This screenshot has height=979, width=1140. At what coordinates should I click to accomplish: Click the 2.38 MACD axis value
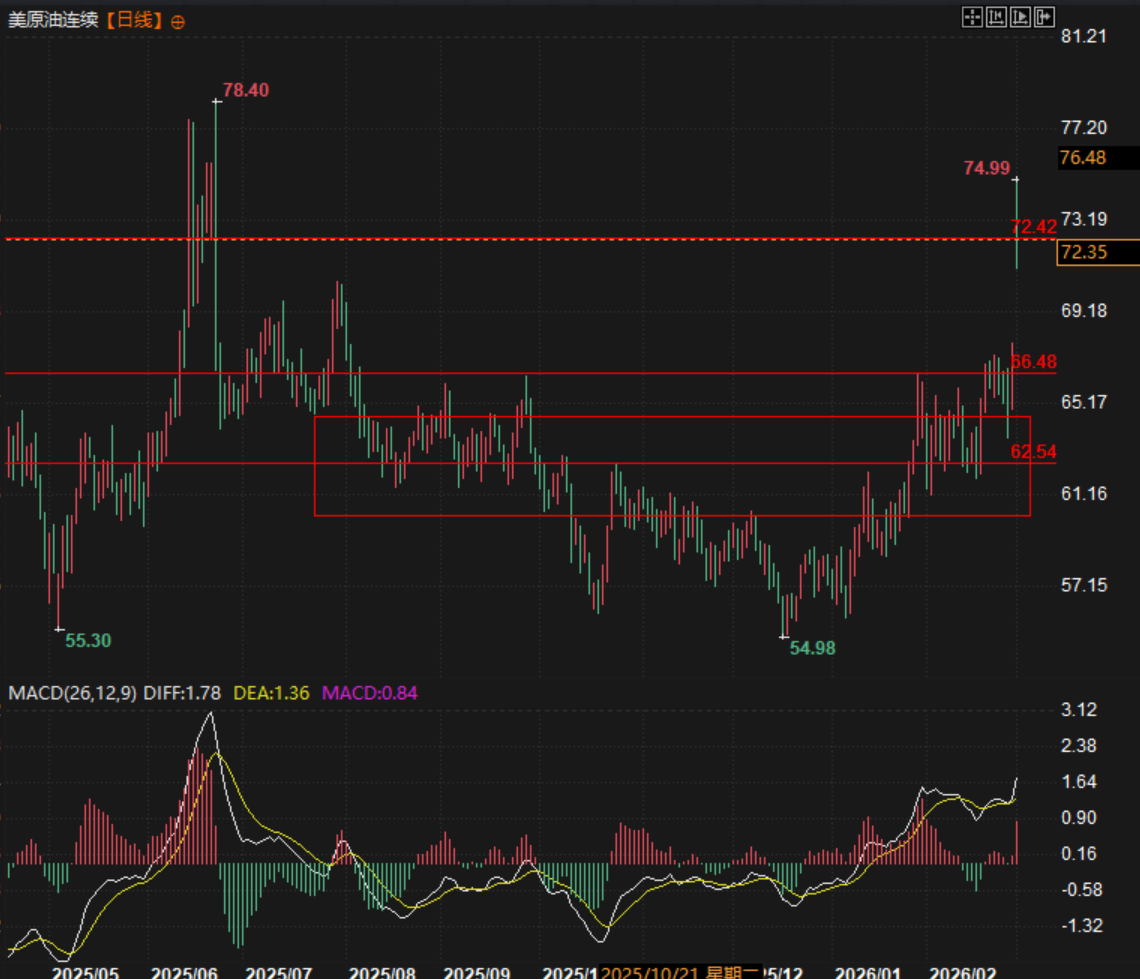(x=1079, y=746)
